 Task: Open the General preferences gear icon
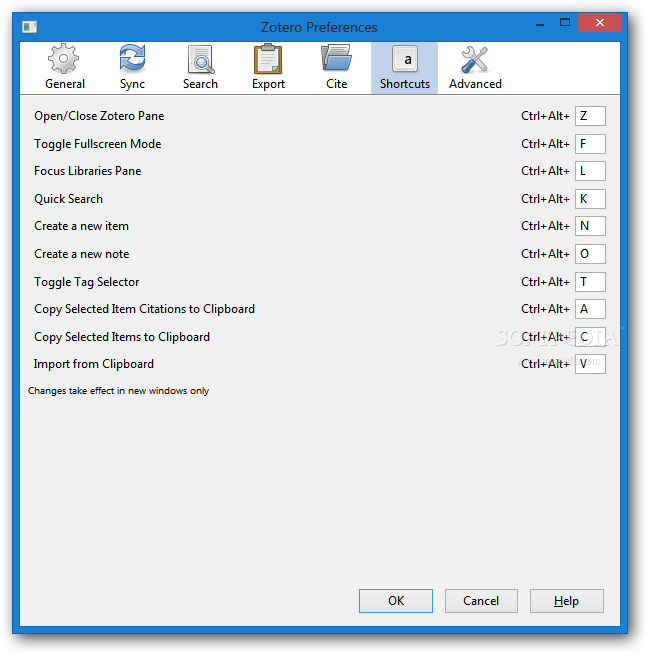click(x=63, y=59)
